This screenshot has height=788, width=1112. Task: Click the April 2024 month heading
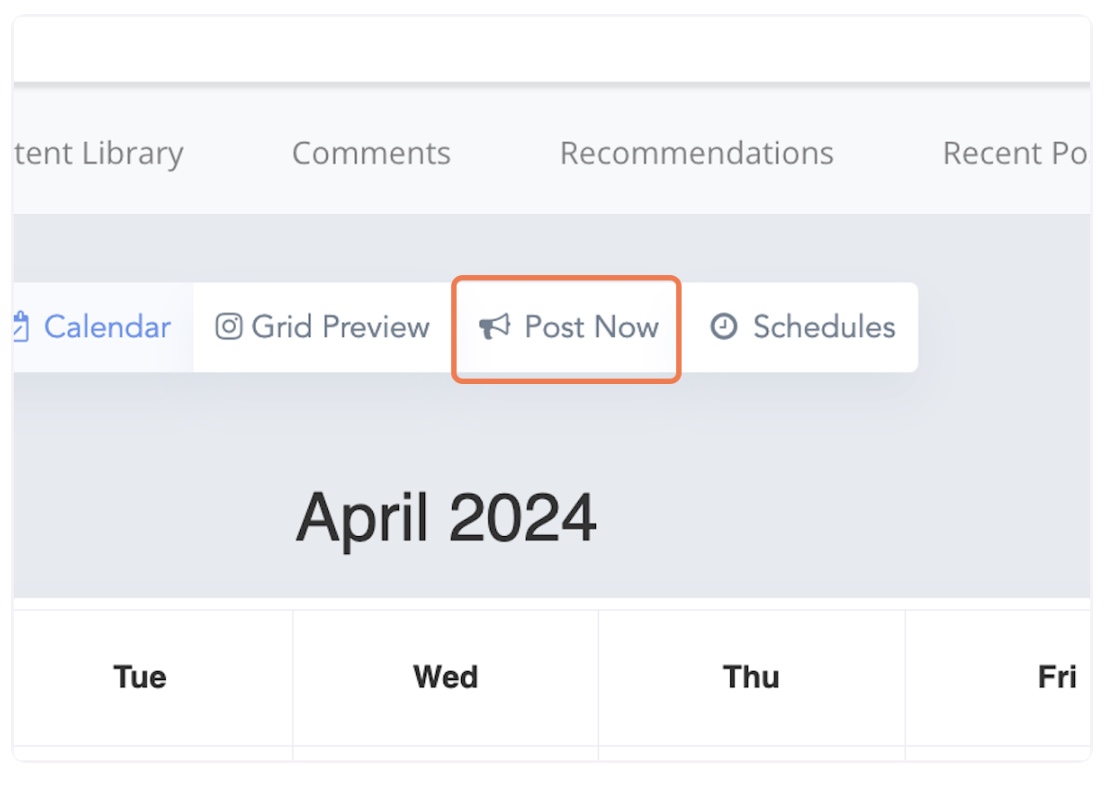(446, 518)
